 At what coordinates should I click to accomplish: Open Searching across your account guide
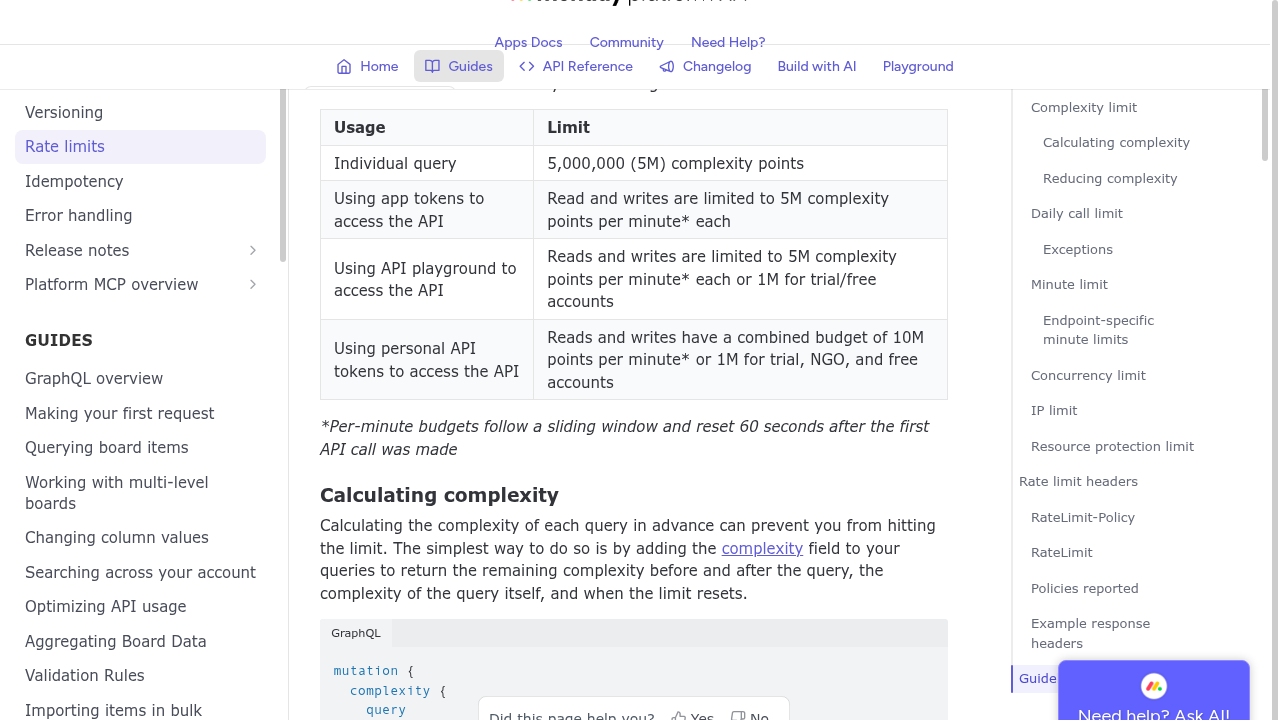(x=140, y=572)
